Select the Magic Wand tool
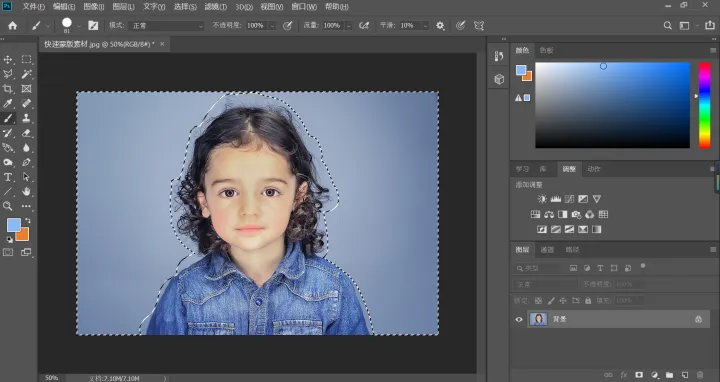Screen dimensions: 720x382 pyautogui.click(x=27, y=74)
